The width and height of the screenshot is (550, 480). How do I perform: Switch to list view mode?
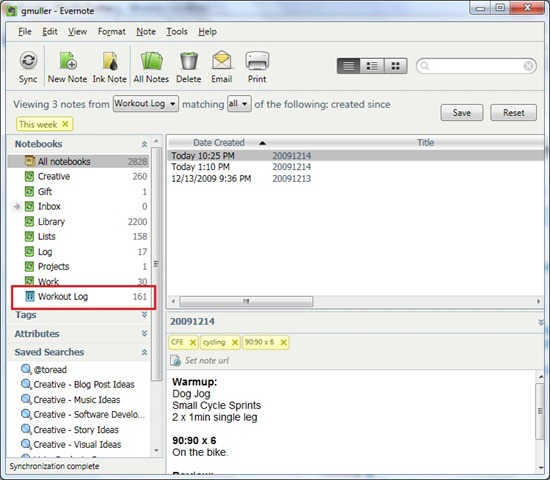[348, 66]
